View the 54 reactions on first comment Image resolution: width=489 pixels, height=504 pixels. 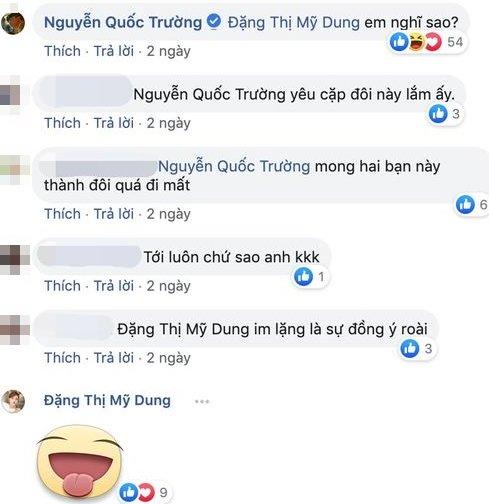(x=427, y=42)
